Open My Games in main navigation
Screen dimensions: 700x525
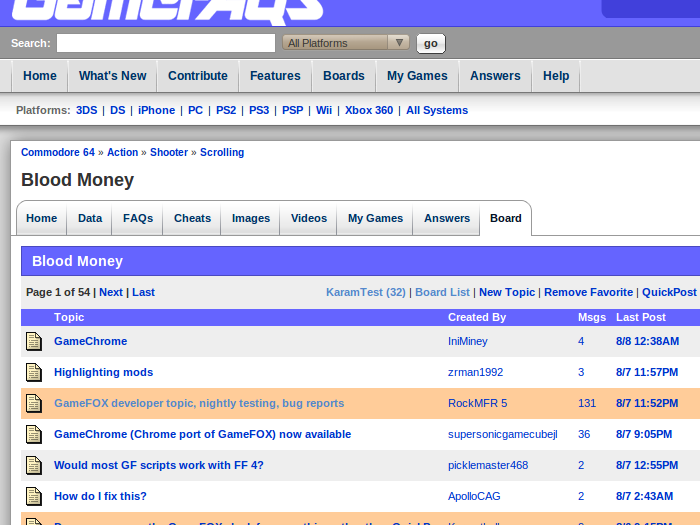point(417,76)
